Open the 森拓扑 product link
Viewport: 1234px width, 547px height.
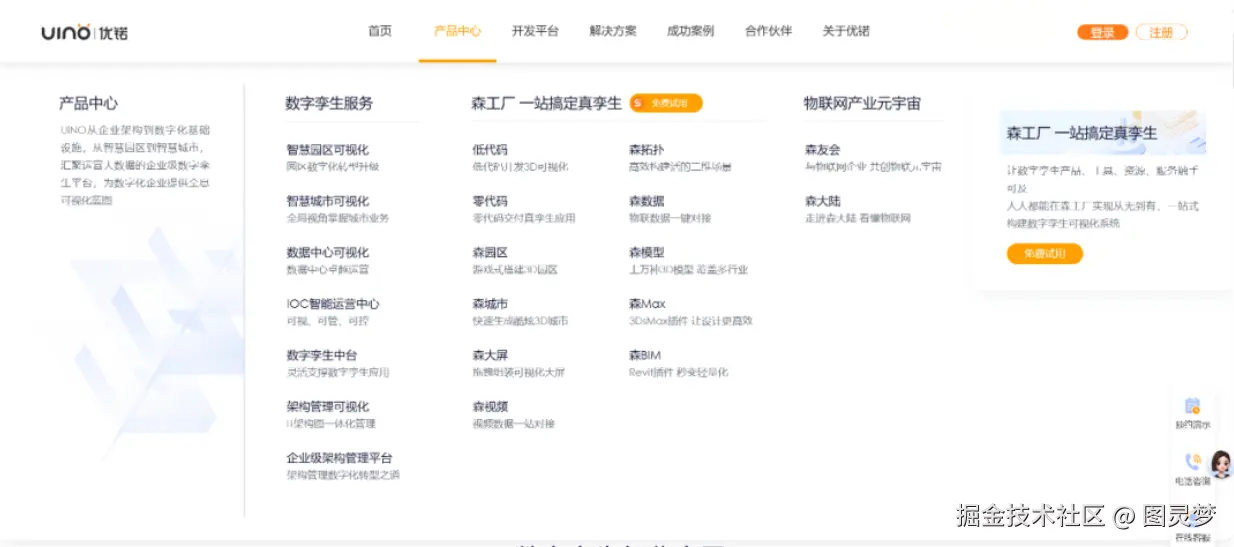click(646, 150)
